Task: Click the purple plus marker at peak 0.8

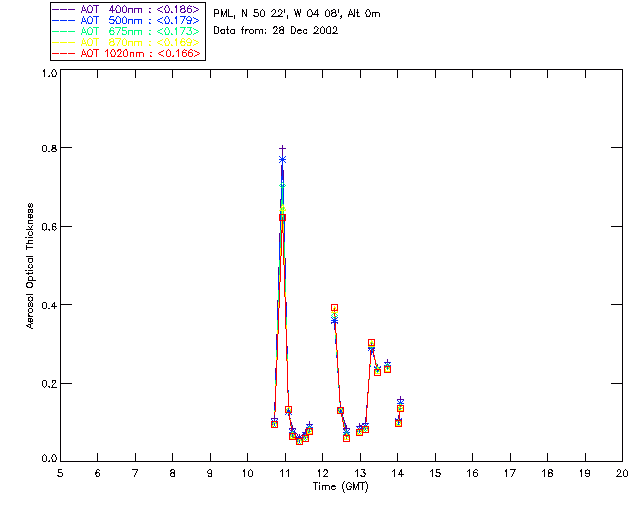Action: pos(282,149)
